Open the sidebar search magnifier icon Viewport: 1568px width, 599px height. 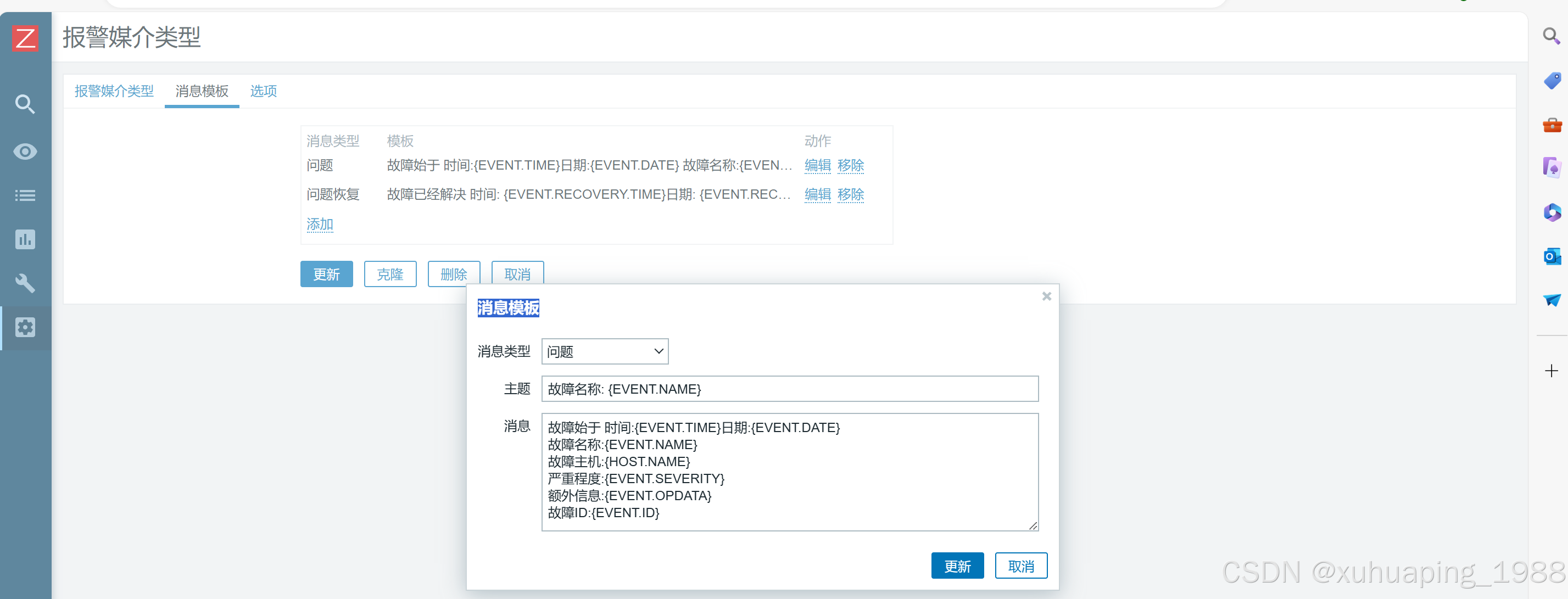(25, 104)
